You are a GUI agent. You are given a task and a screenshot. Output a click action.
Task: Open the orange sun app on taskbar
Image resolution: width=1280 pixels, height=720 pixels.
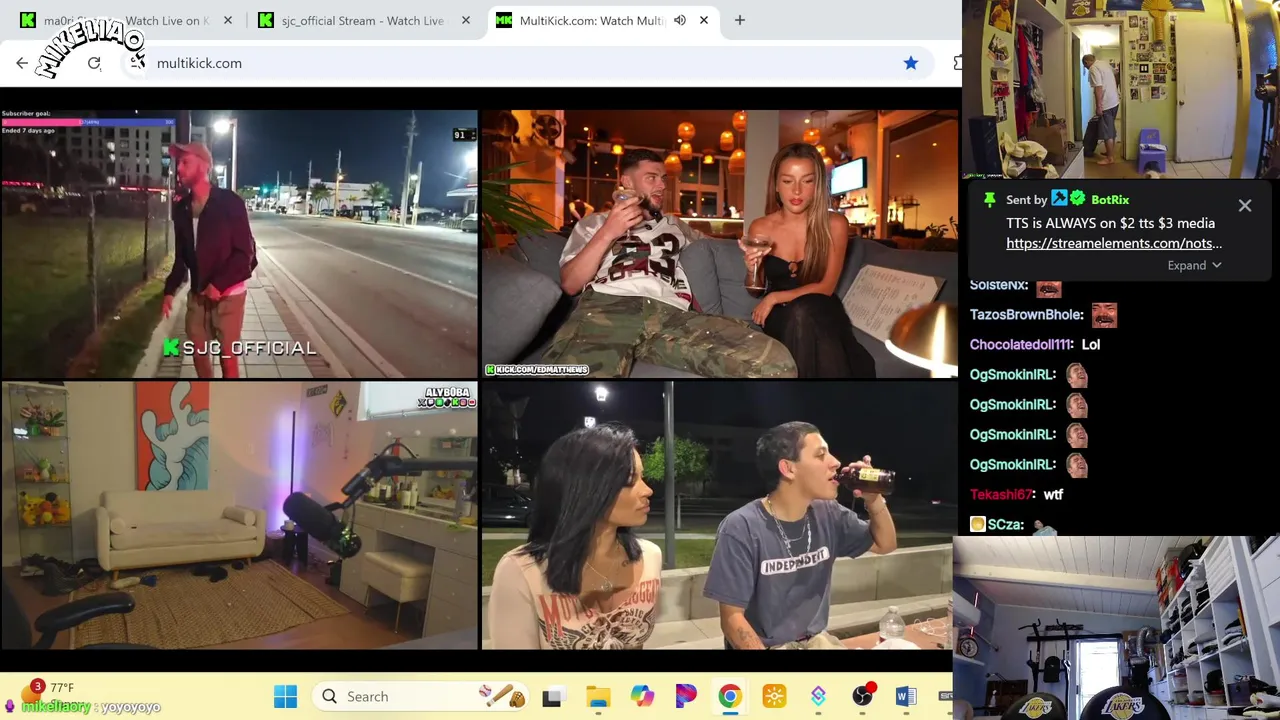tap(774, 697)
